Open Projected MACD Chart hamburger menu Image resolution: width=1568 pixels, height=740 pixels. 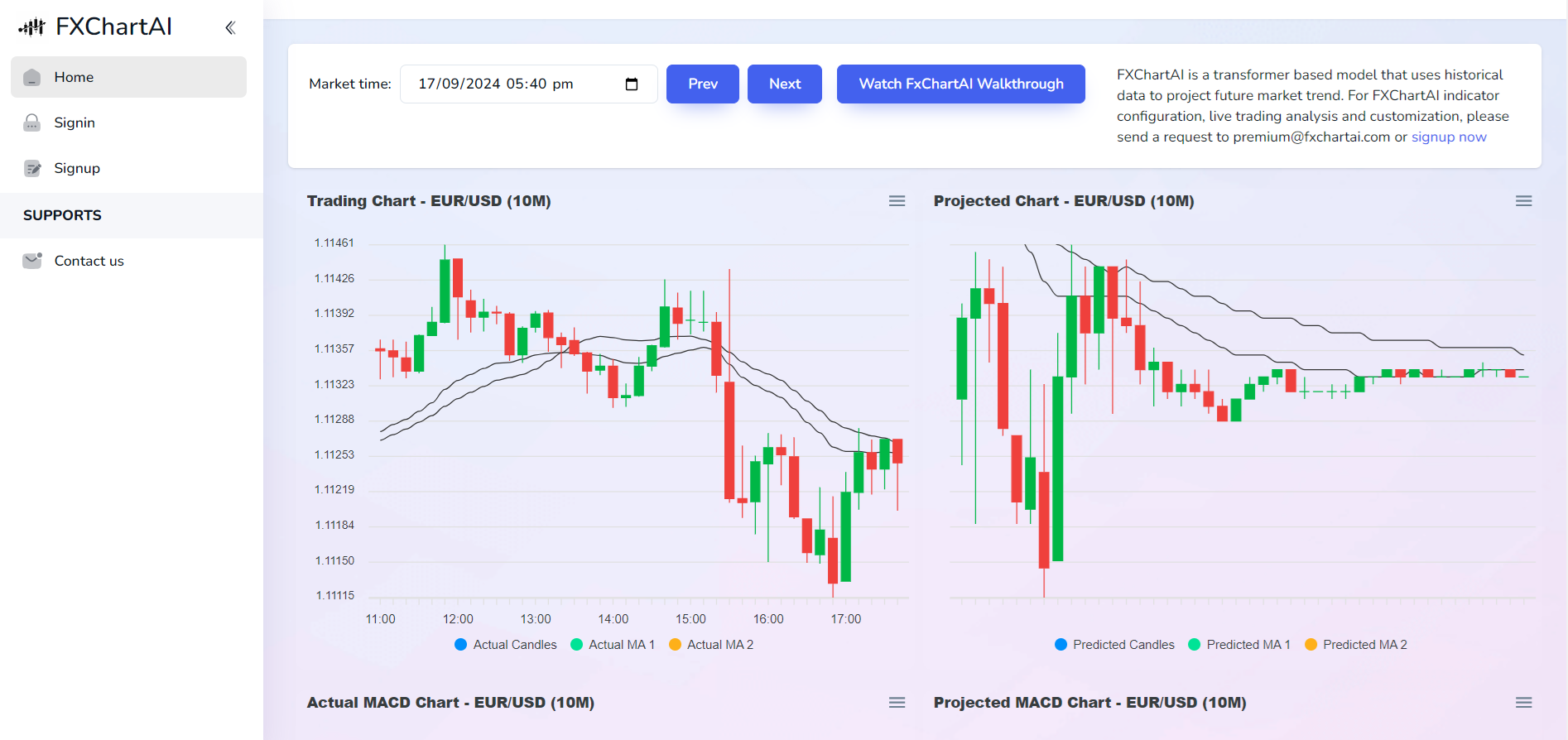(1523, 703)
